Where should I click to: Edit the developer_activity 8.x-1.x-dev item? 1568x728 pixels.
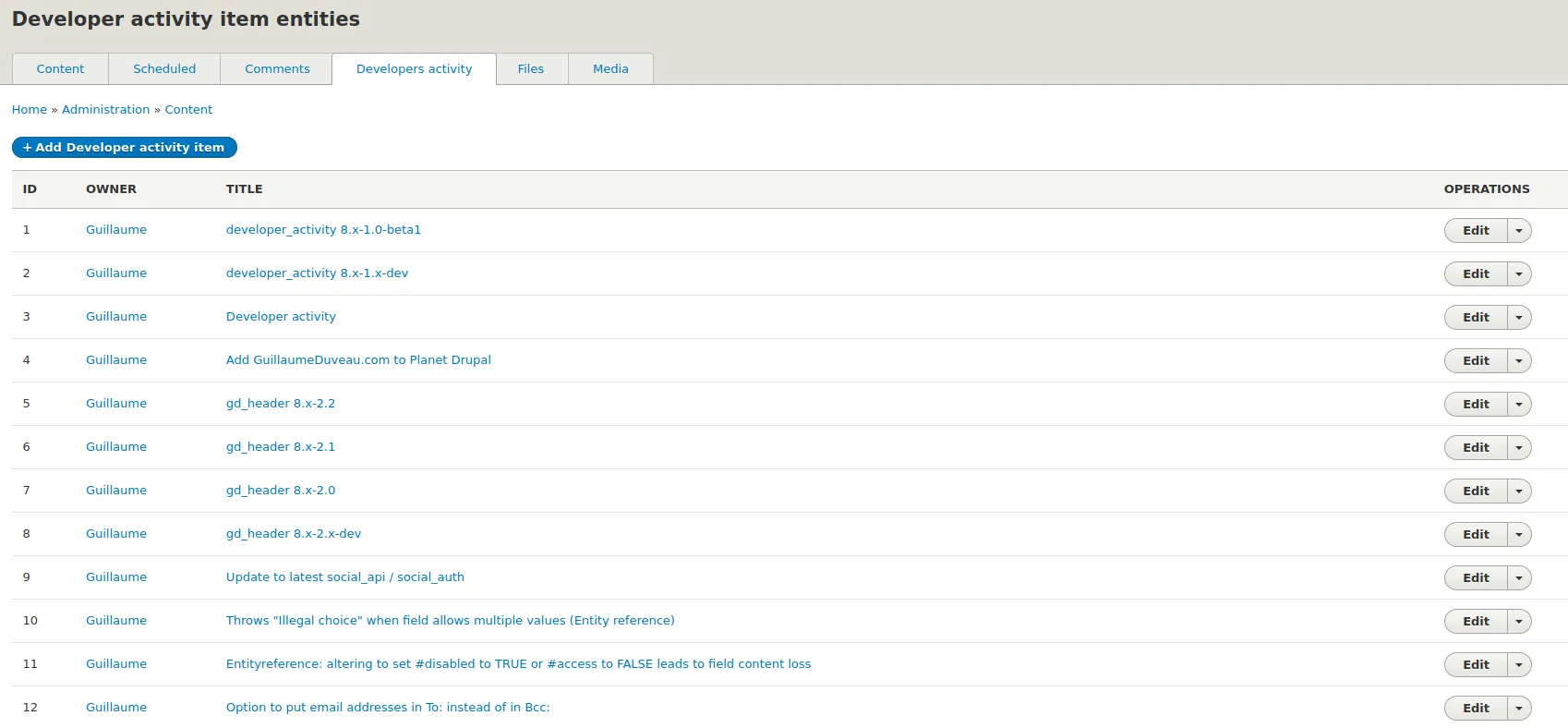click(x=1475, y=274)
